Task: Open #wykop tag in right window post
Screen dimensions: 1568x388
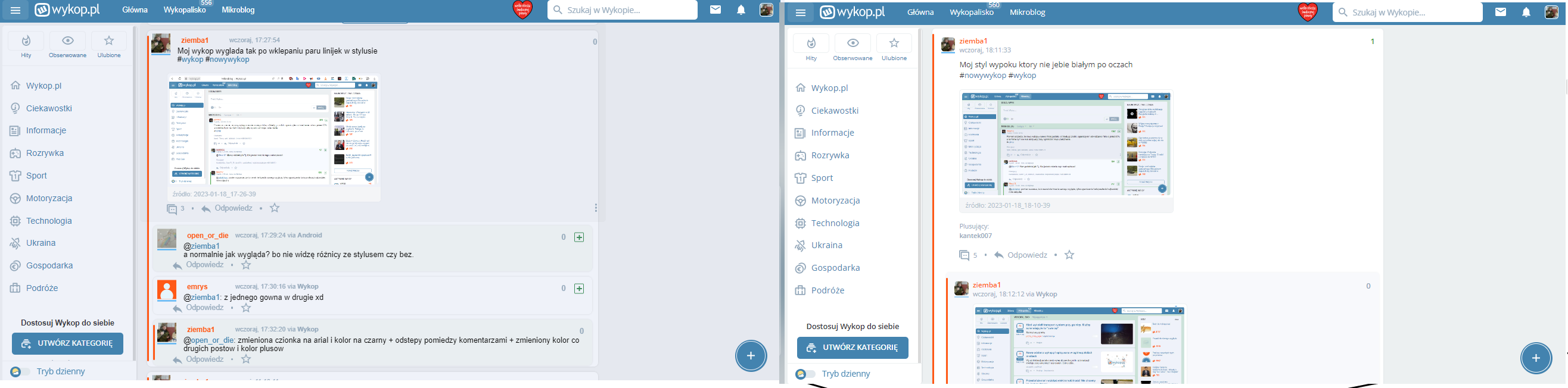Action: tap(1023, 76)
